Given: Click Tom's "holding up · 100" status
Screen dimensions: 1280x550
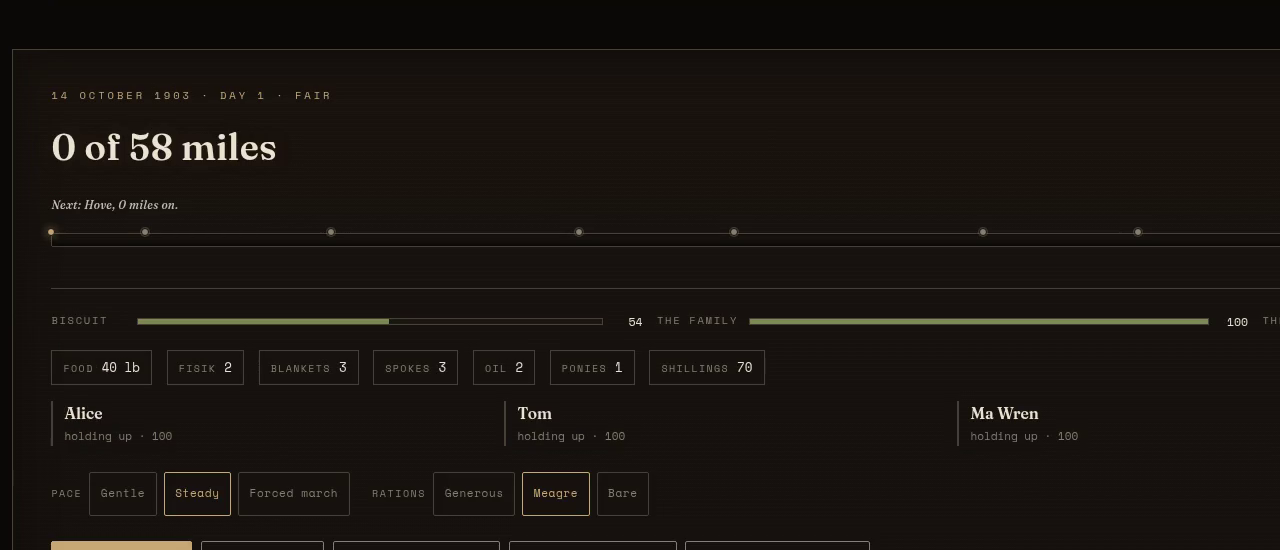Looking at the screenshot, I should click(x=571, y=436).
